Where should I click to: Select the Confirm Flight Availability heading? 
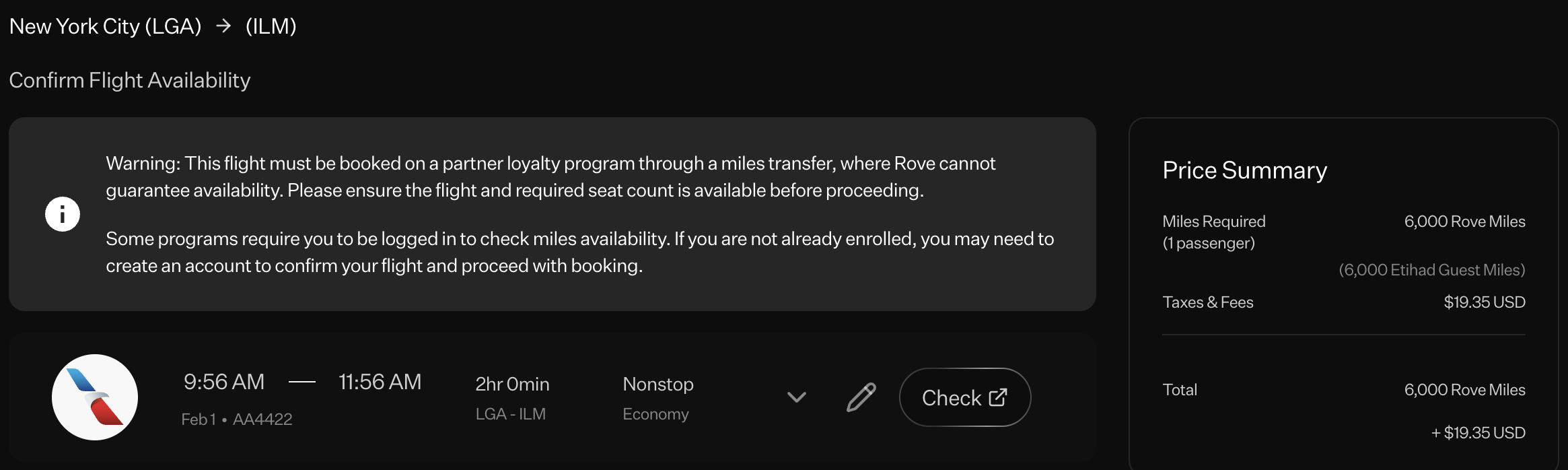[x=130, y=80]
